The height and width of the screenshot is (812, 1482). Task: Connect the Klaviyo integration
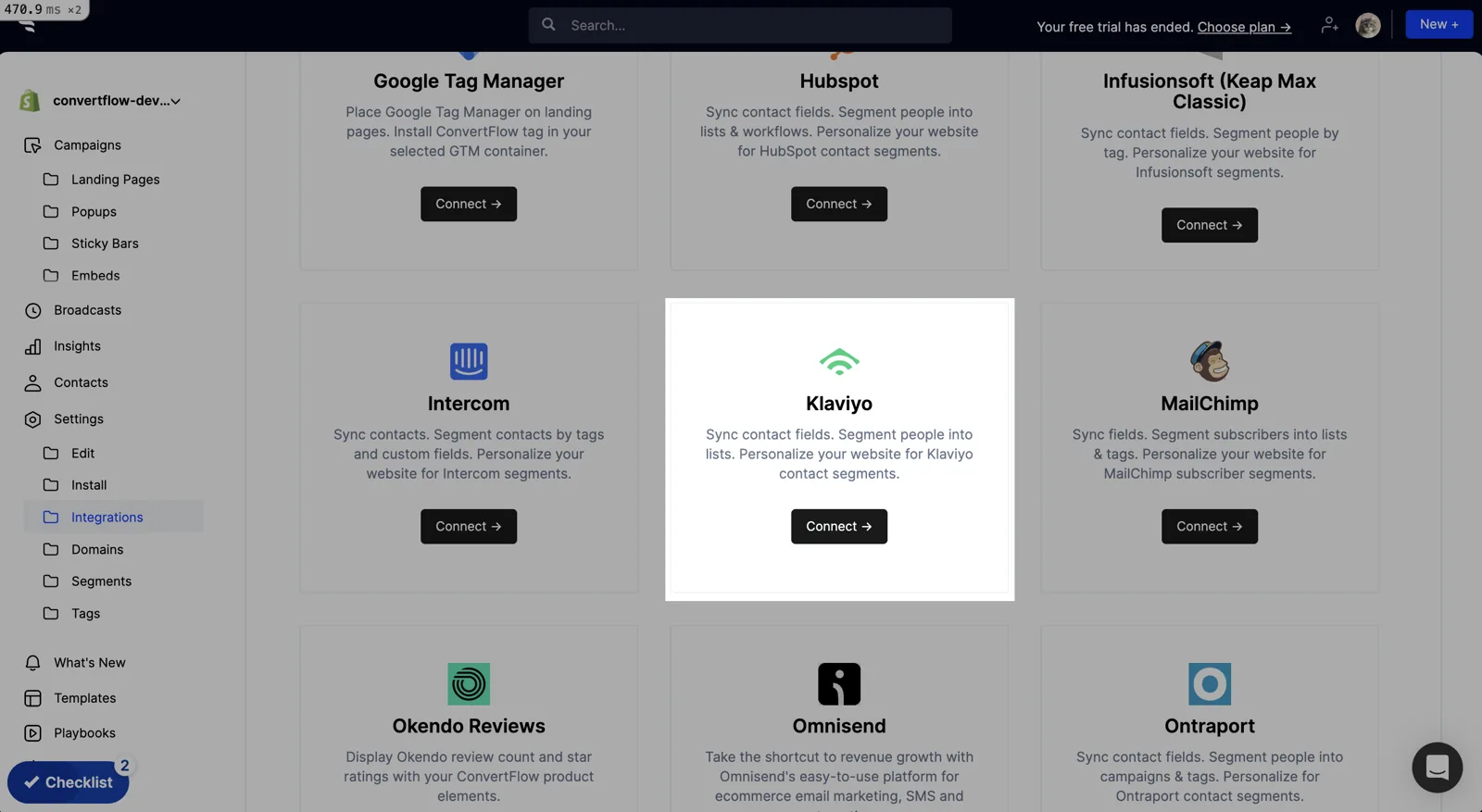[839, 526]
